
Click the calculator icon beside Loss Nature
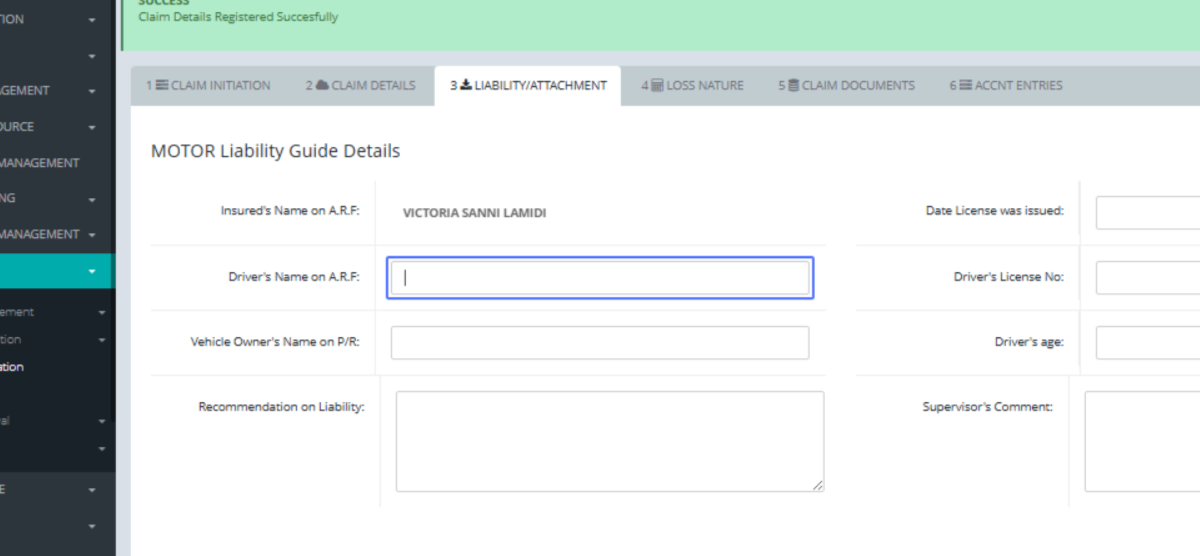tap(657, 86)
